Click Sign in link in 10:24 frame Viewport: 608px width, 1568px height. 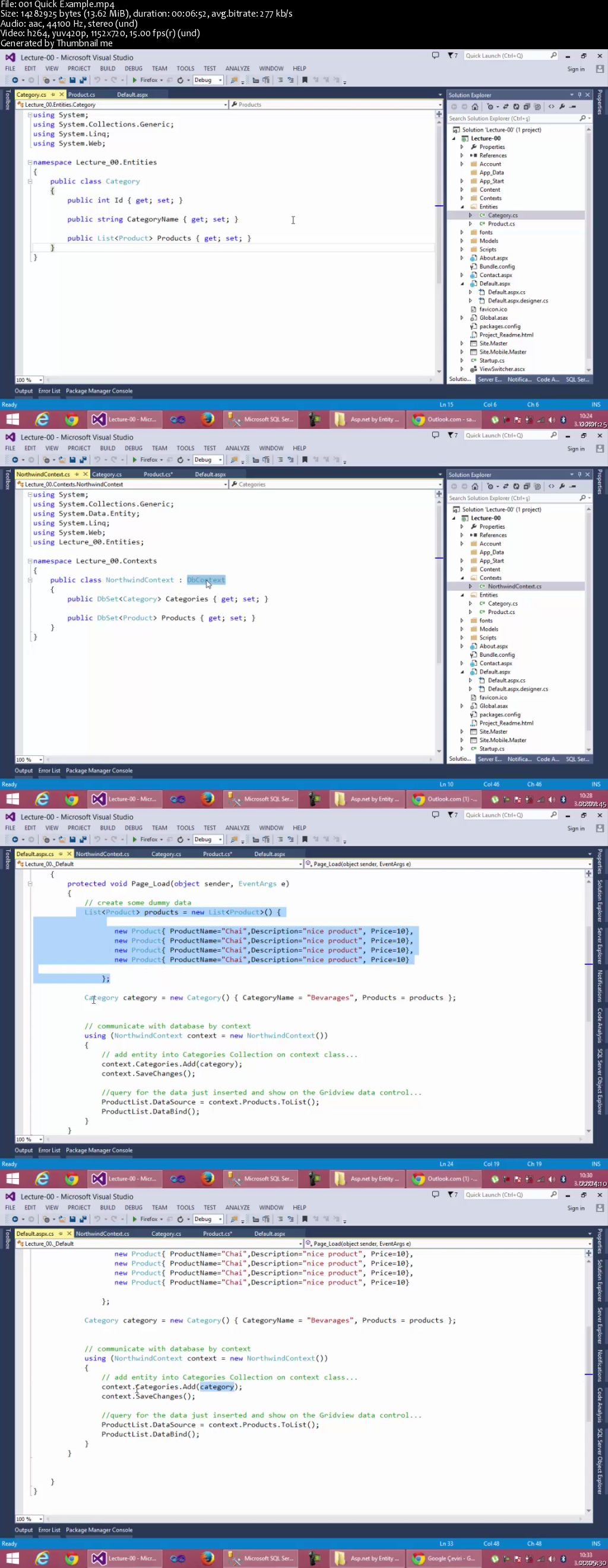[576, 69]
